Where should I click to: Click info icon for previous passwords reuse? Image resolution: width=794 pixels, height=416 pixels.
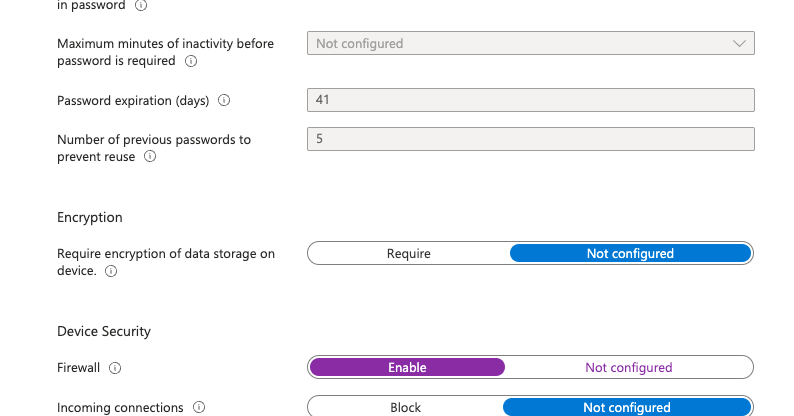coord(150,156)
